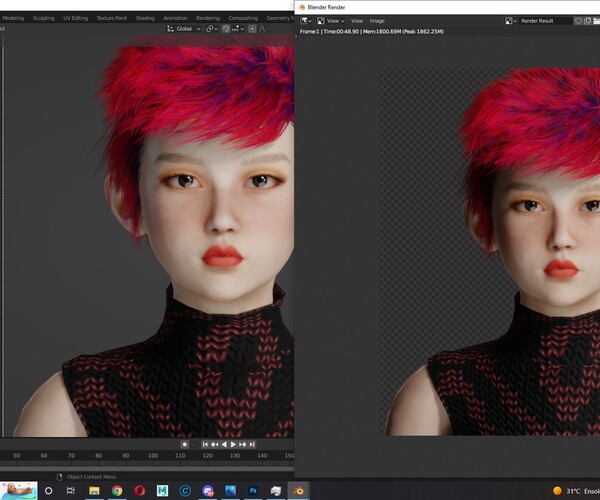
Task: Switch to the Modeling workspace tab
Action: coord(13,18)
